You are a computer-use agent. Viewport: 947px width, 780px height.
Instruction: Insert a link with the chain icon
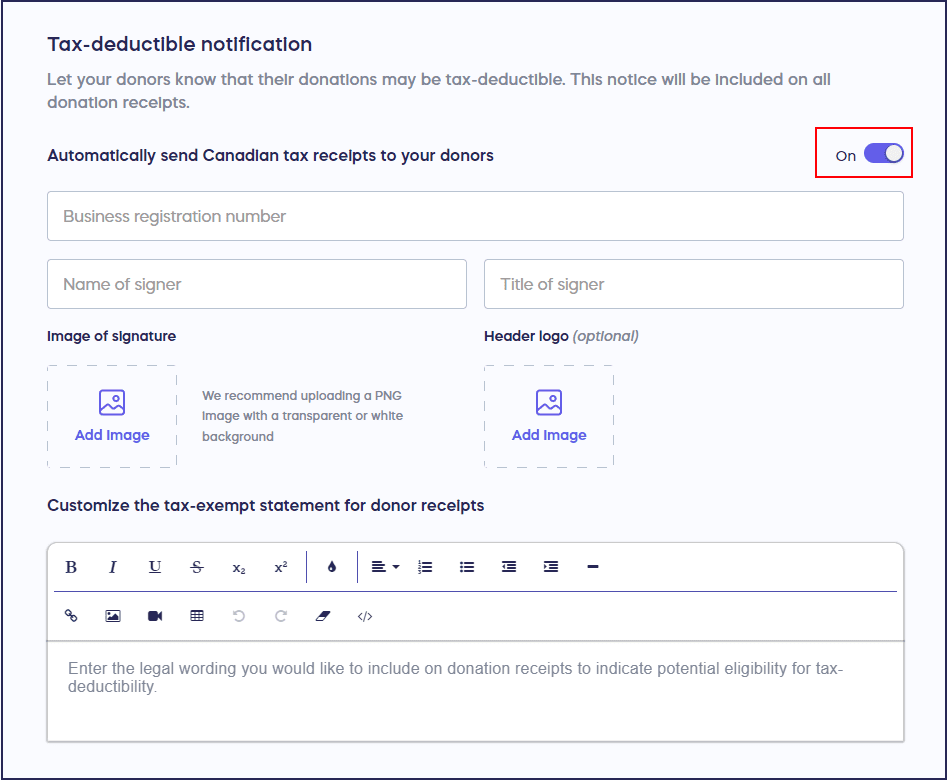(71, 616)
